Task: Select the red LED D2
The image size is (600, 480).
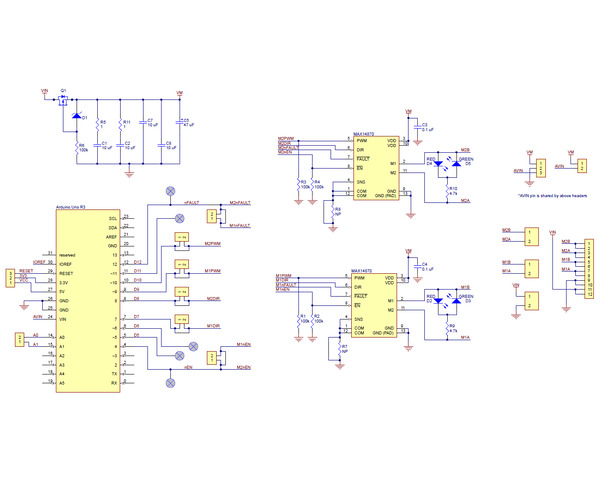Action: point(439,301)
